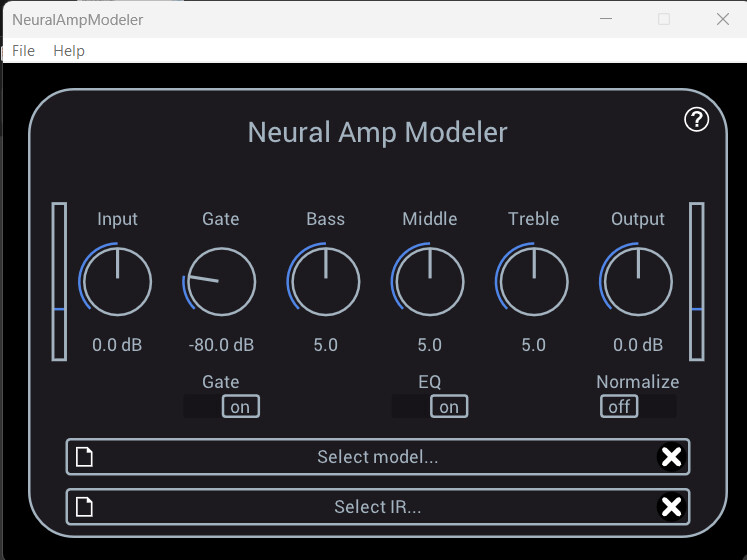This screenshot has height=560, width=747.
Task: Click the Treble knob
Action: pyautogui.click(x=534, y=281)
